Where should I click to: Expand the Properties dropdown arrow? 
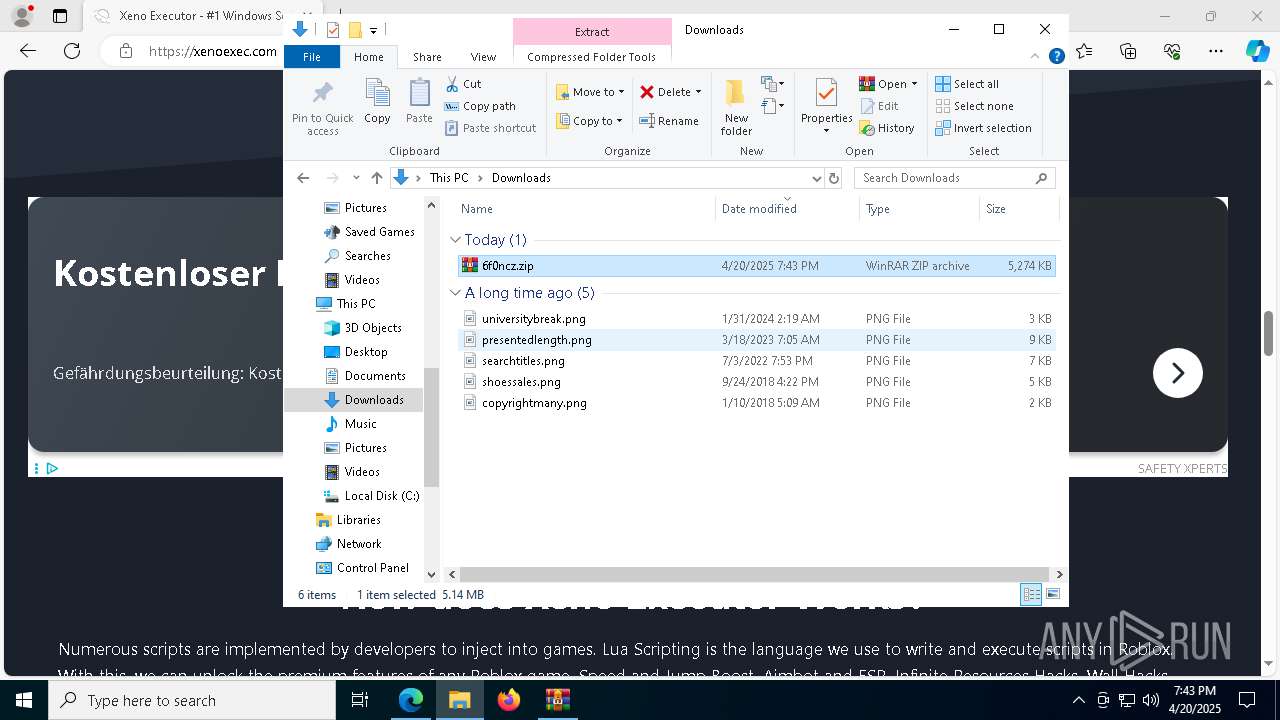tap(826, 131)
